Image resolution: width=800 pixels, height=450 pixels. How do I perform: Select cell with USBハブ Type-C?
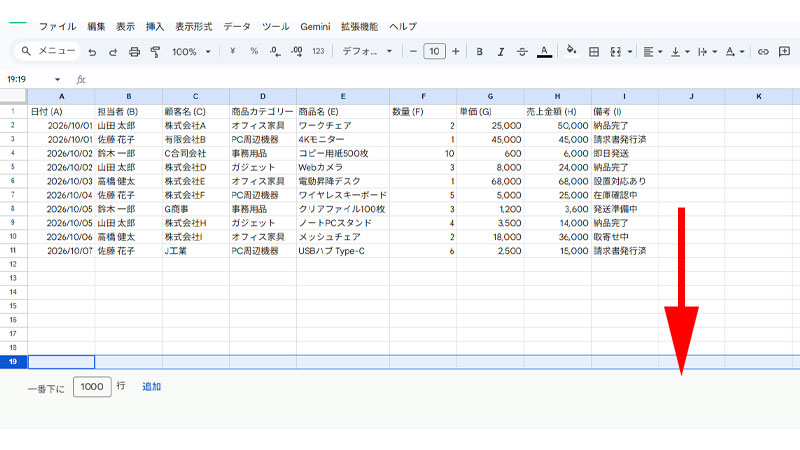(x=343, y=251)
